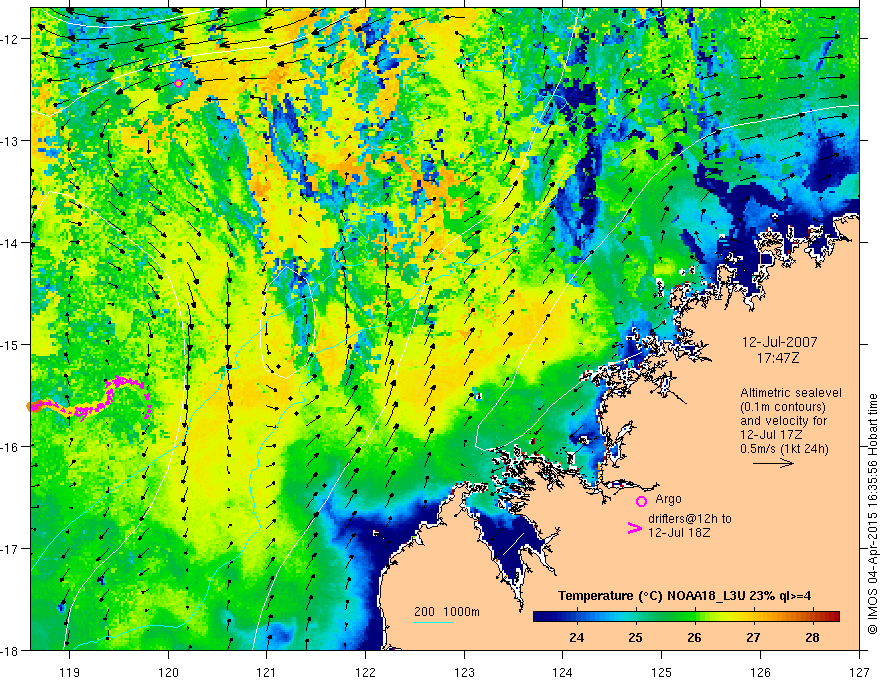
Task: Click the 28 label under the color bar
Action: (x=812, y=637)
